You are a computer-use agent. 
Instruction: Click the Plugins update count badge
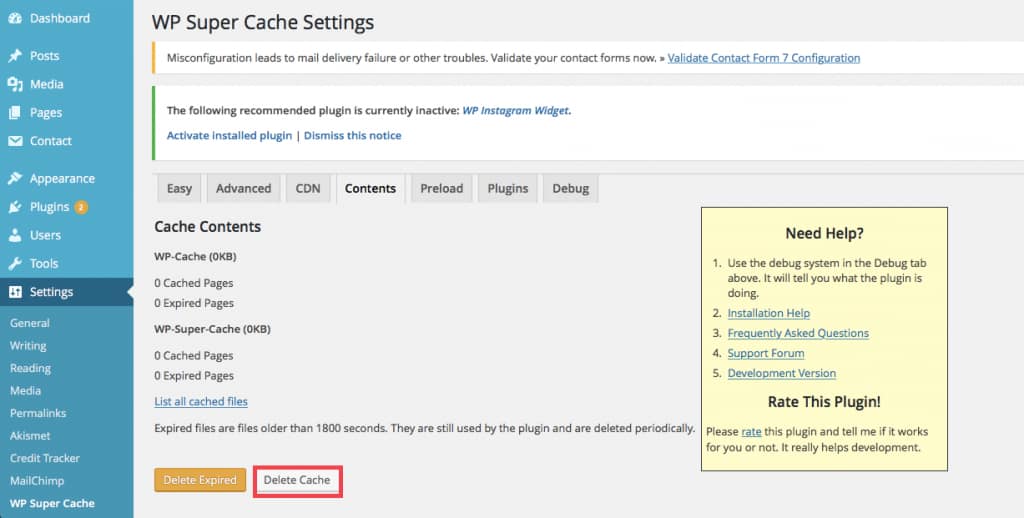click(x=81, y=207)
